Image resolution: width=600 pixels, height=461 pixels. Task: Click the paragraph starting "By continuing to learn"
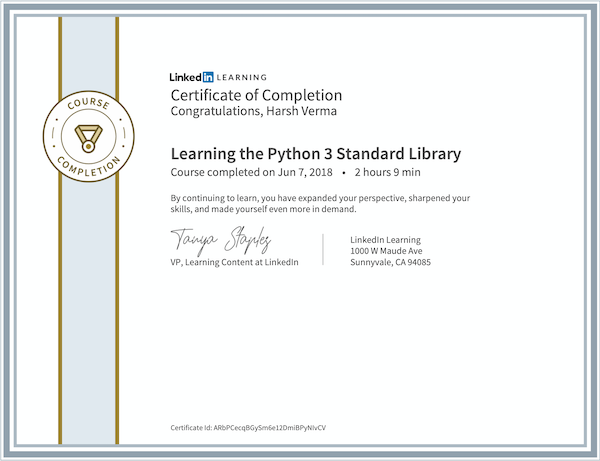click(x=320, y=203)
